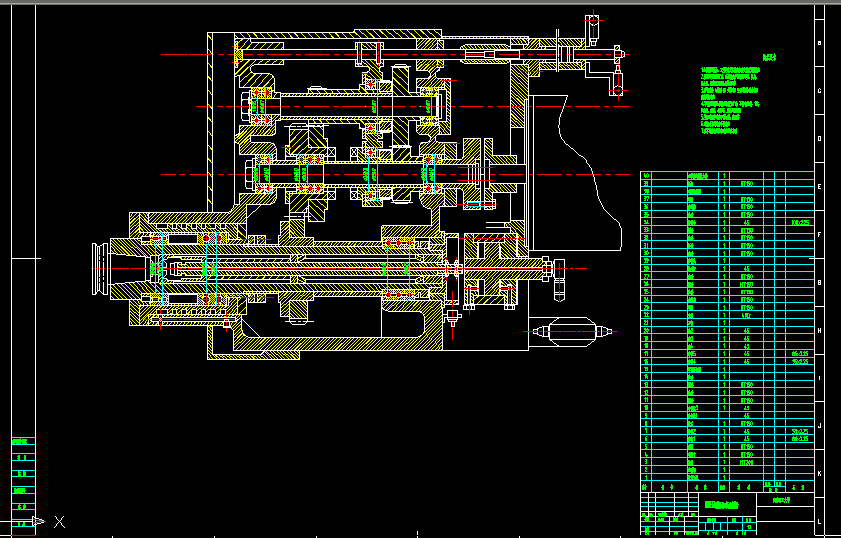Click the UCS origin icon in bottom-left
The width and height of the screenshot is (841, 538).
(38, 521)
